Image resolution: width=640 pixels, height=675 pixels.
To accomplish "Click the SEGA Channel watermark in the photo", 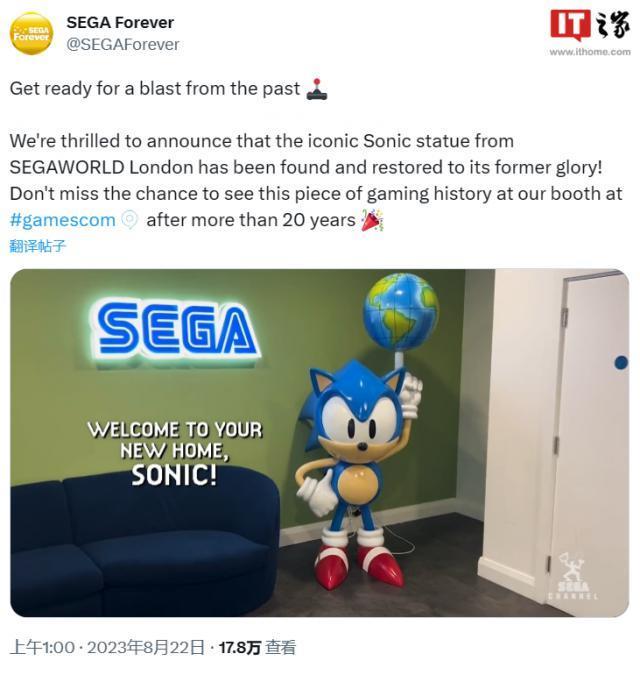I will coord(574,578).
